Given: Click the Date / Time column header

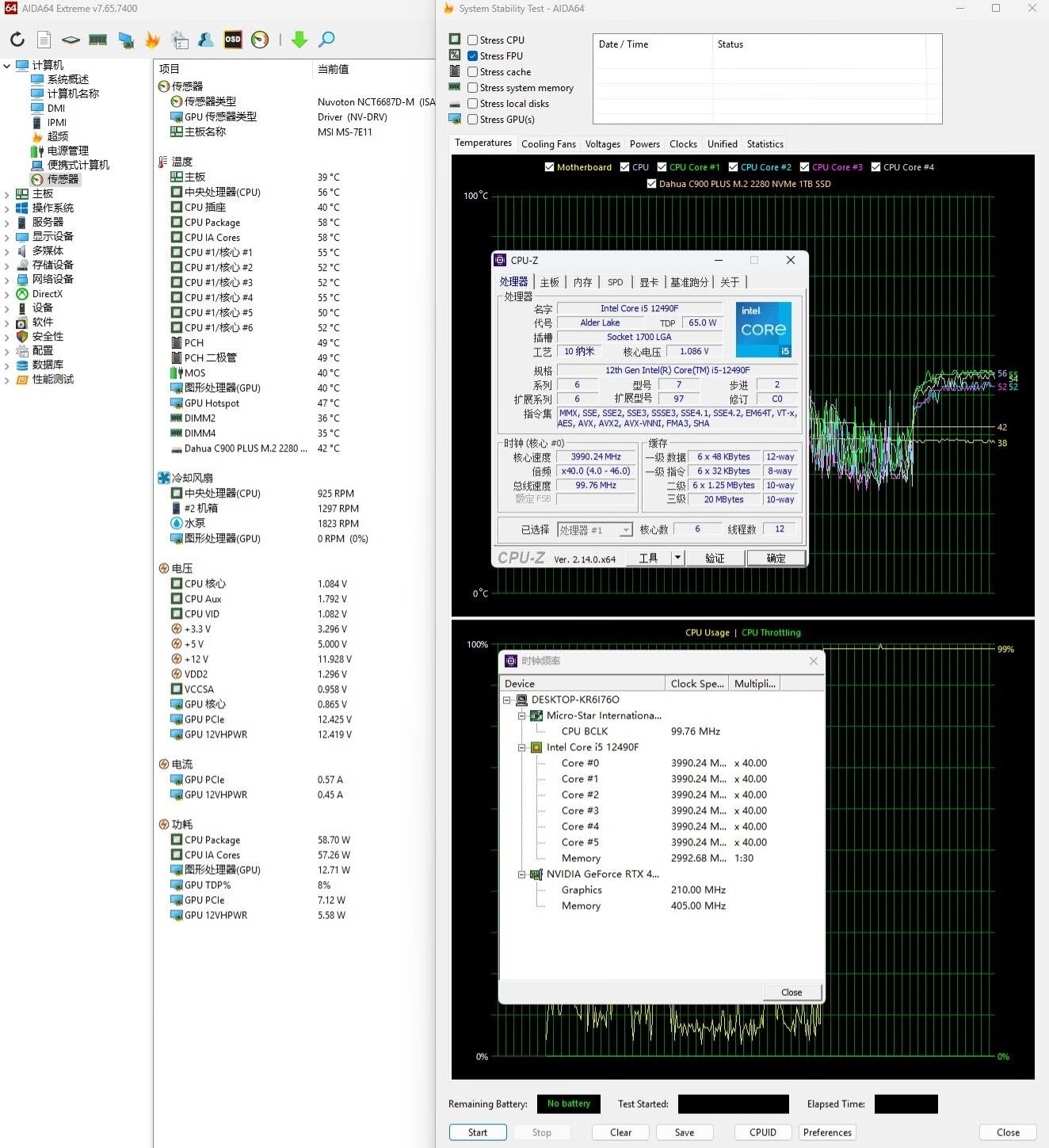Looking at the screenshot, I should 654,44.
